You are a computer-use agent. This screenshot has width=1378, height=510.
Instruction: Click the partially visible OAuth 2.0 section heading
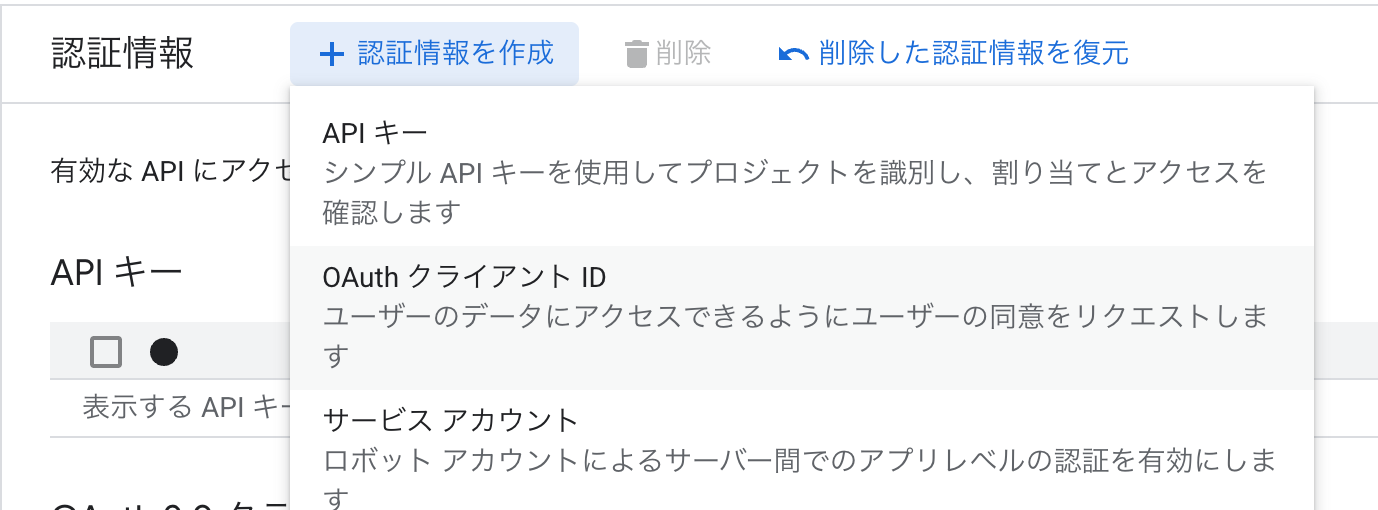tap(171, 503)
